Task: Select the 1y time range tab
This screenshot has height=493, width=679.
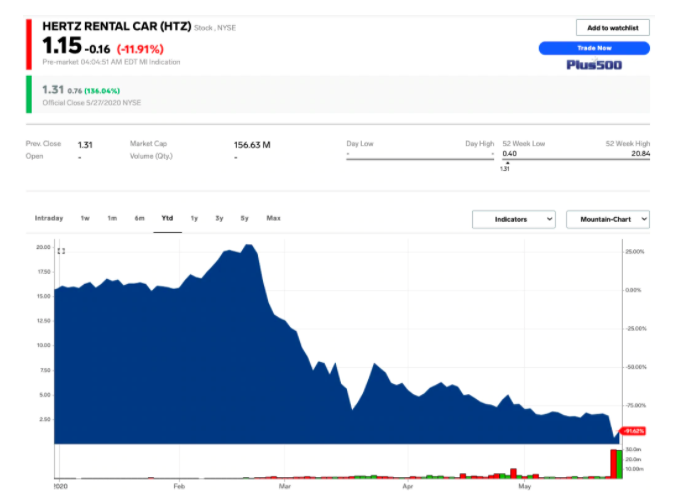Action: click(x=194, y=218)
